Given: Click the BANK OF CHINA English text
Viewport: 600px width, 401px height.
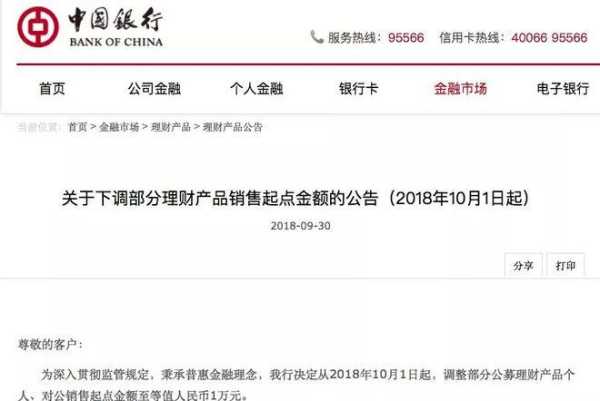Looking at the screenshot, I should pos(116,42).
